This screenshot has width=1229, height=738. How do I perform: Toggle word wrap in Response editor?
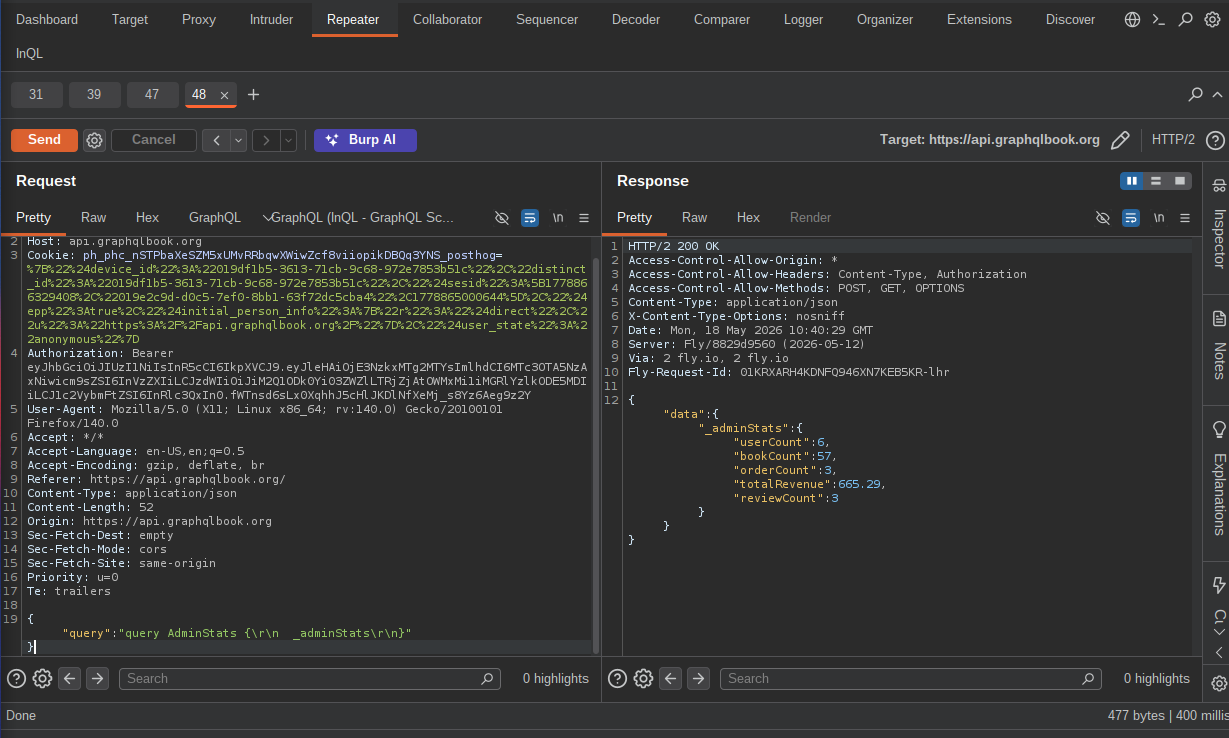(1131, 217)
